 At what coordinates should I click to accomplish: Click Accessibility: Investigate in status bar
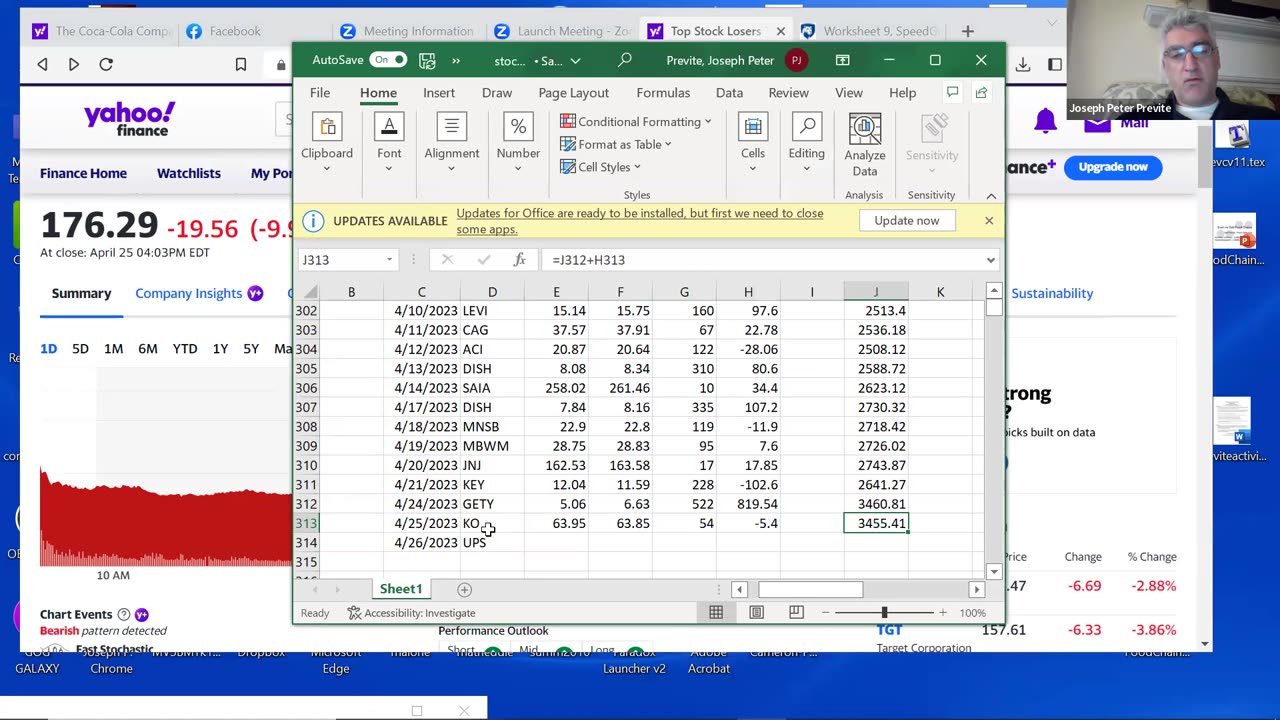[411, 613]
